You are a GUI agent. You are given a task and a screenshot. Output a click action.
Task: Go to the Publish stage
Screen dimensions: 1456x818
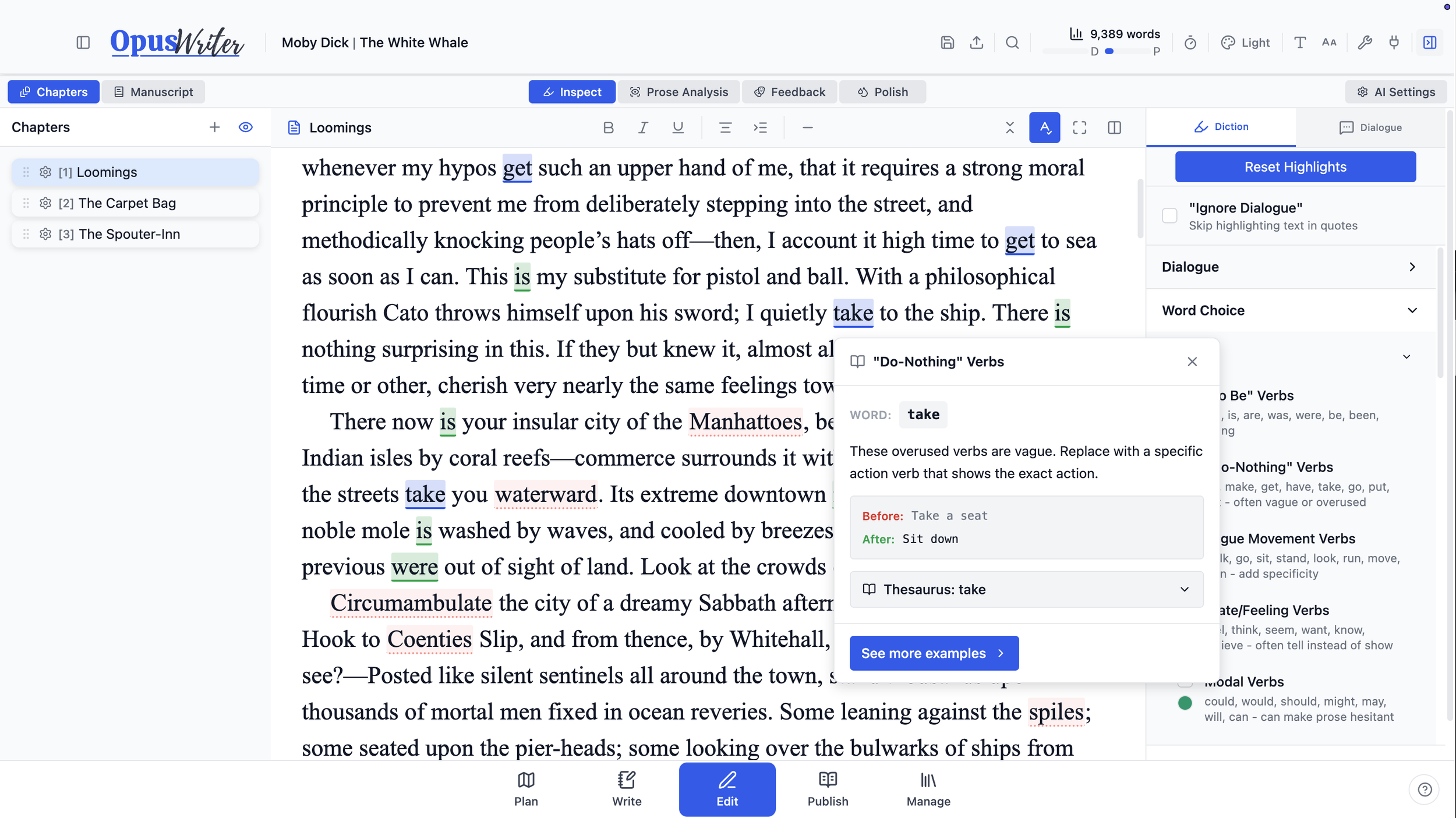pyautogui.click(x=828, y=789)
